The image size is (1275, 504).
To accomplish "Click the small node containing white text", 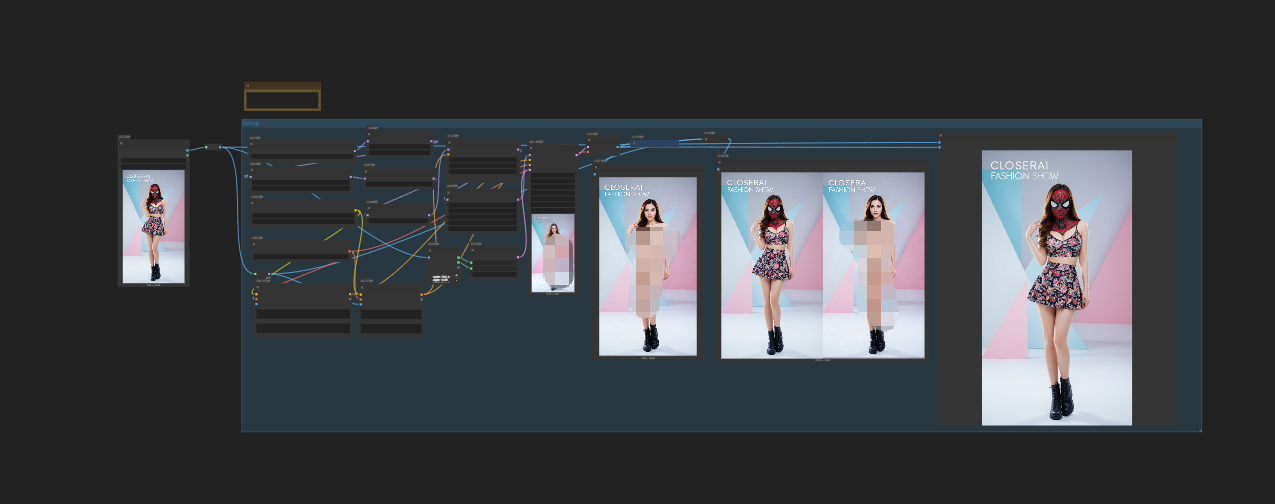I will pos(445,265).
